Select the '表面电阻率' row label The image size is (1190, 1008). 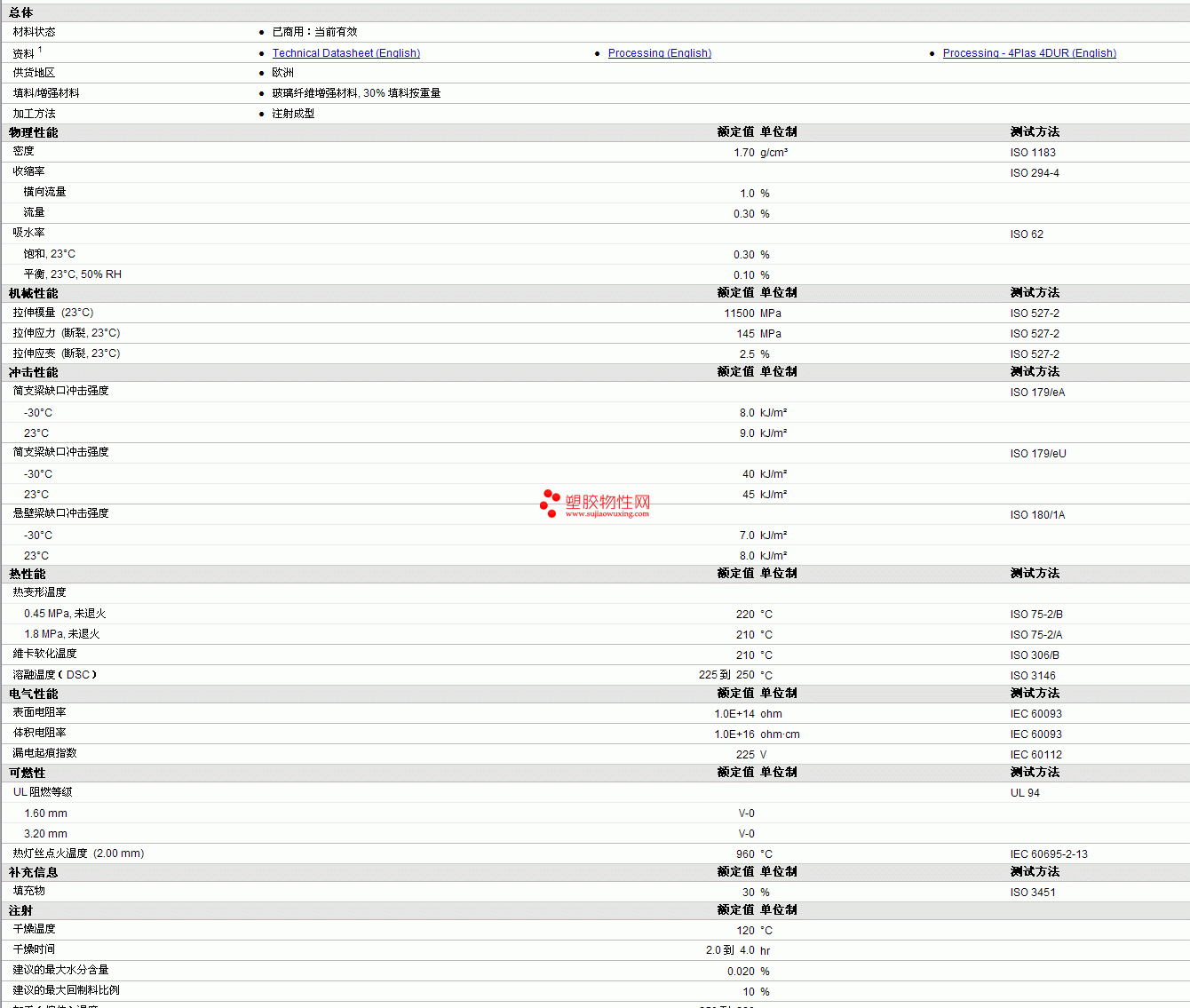pyautogui.click(x=39, y=712)
